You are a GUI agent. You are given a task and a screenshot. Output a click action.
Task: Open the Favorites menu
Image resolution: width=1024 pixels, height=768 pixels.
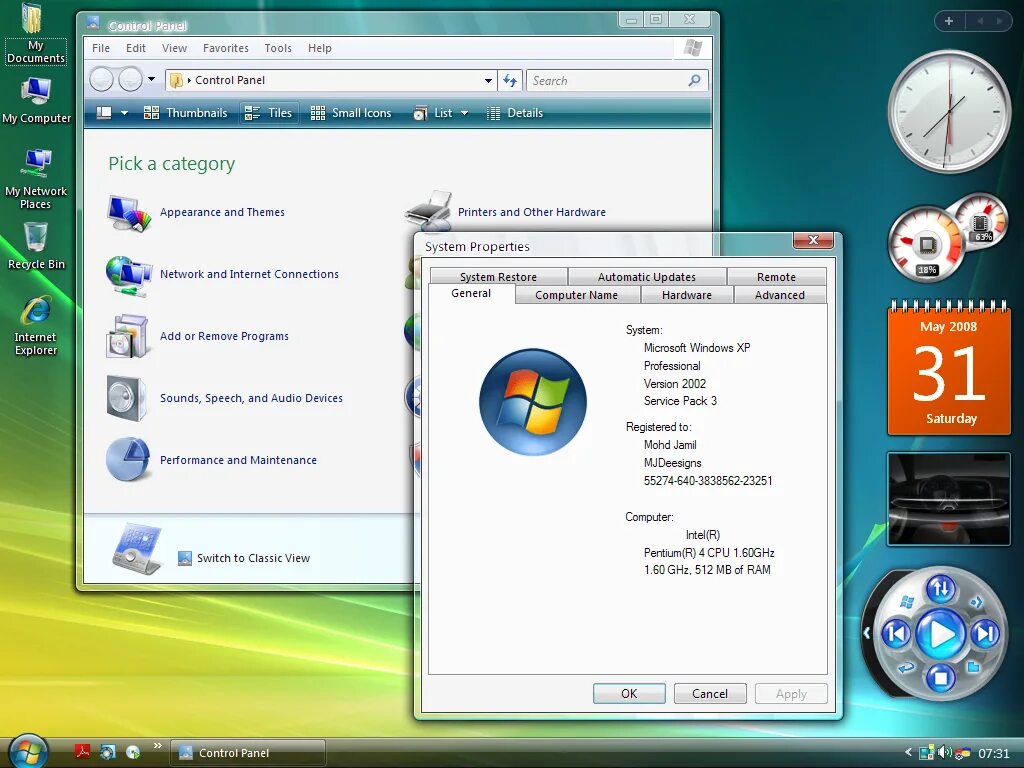[x=225, y=48]
